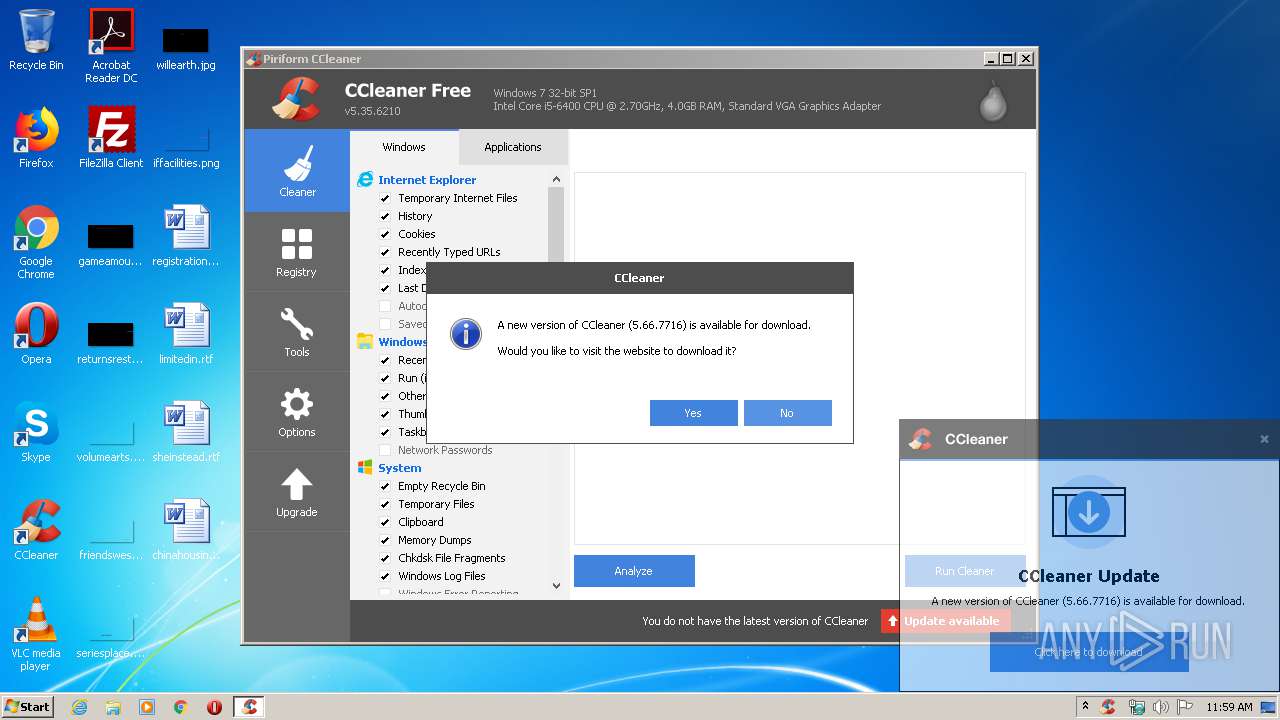The image size is (1280, 720).
Task: Toggle Chkdsk File Fragments checkbox
Action: 385,558
